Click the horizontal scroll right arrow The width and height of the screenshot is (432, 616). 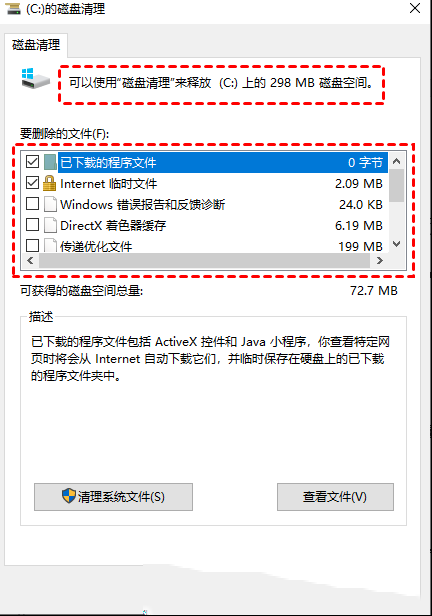tap(379, 260)
